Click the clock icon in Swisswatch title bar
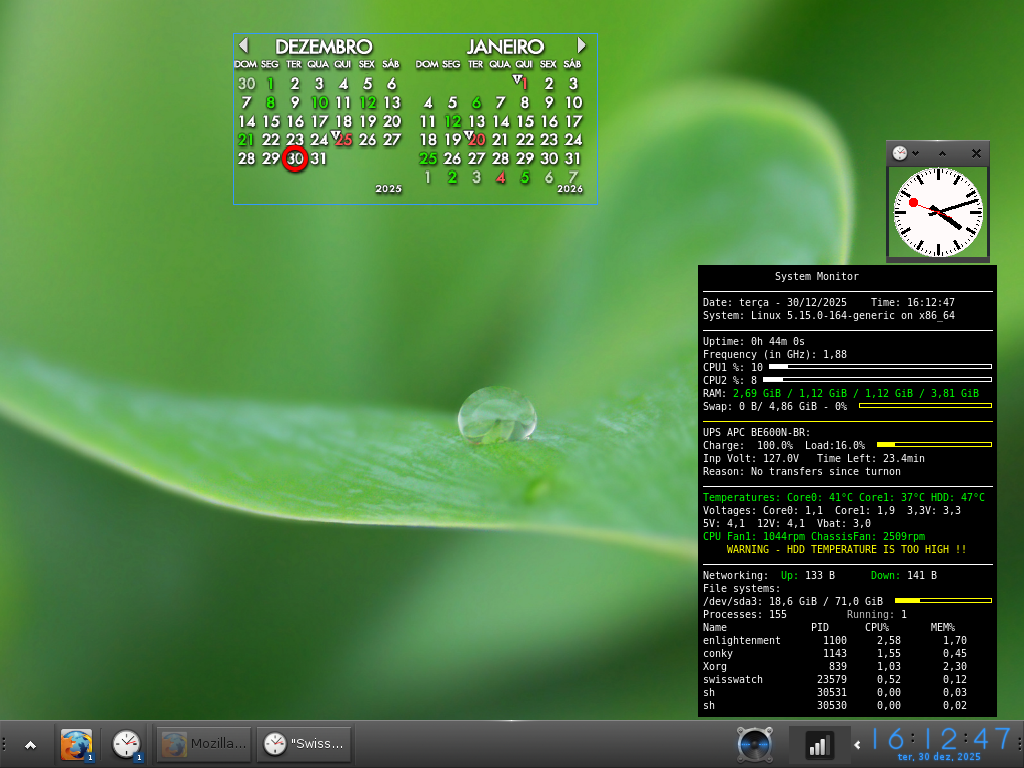The width and height of the screenshot is (1024, 768). tap(900, 153)
